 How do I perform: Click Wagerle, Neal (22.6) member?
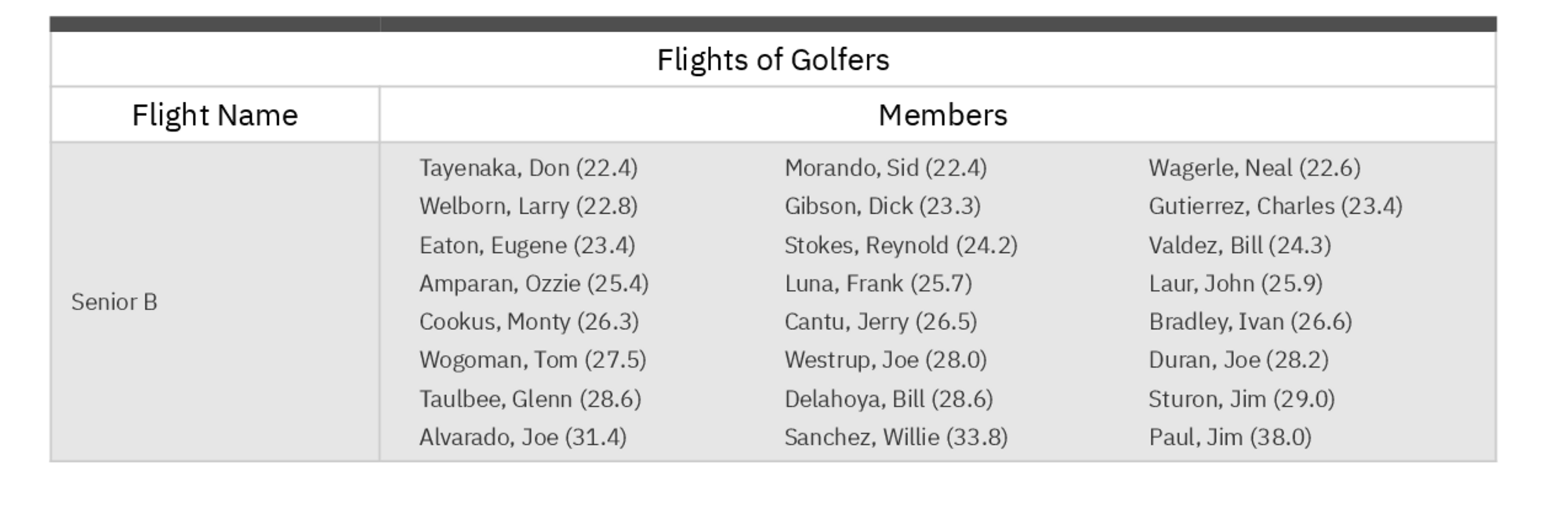(x=1254, y=168)
